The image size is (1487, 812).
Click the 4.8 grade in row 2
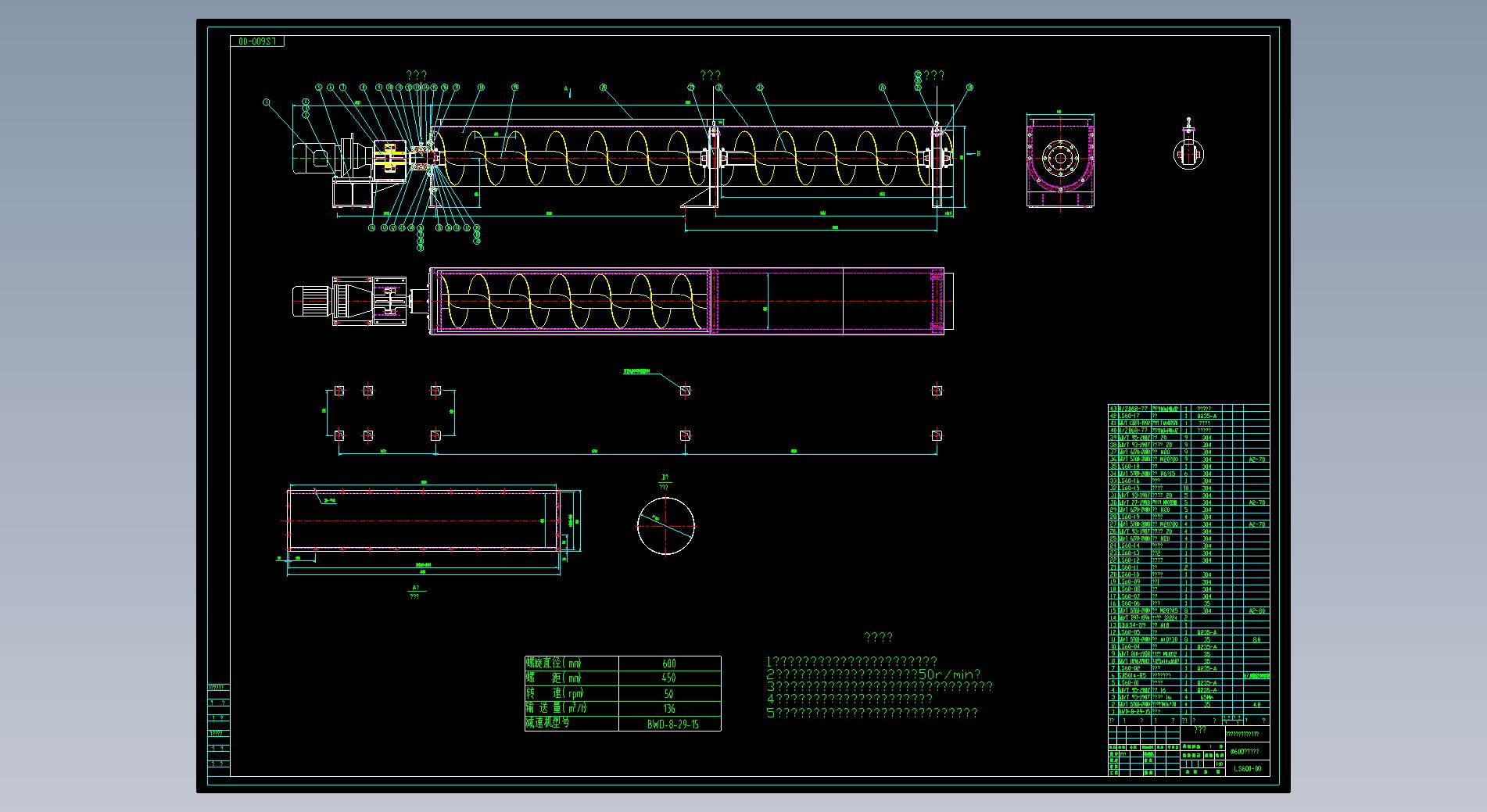pyautogui.click(x=1256, y=704)
